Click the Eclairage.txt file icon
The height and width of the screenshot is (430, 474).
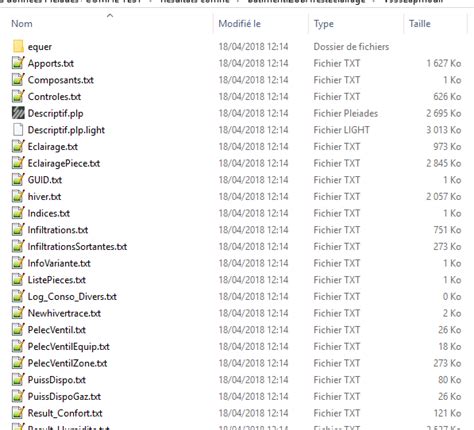pos(18,146)
